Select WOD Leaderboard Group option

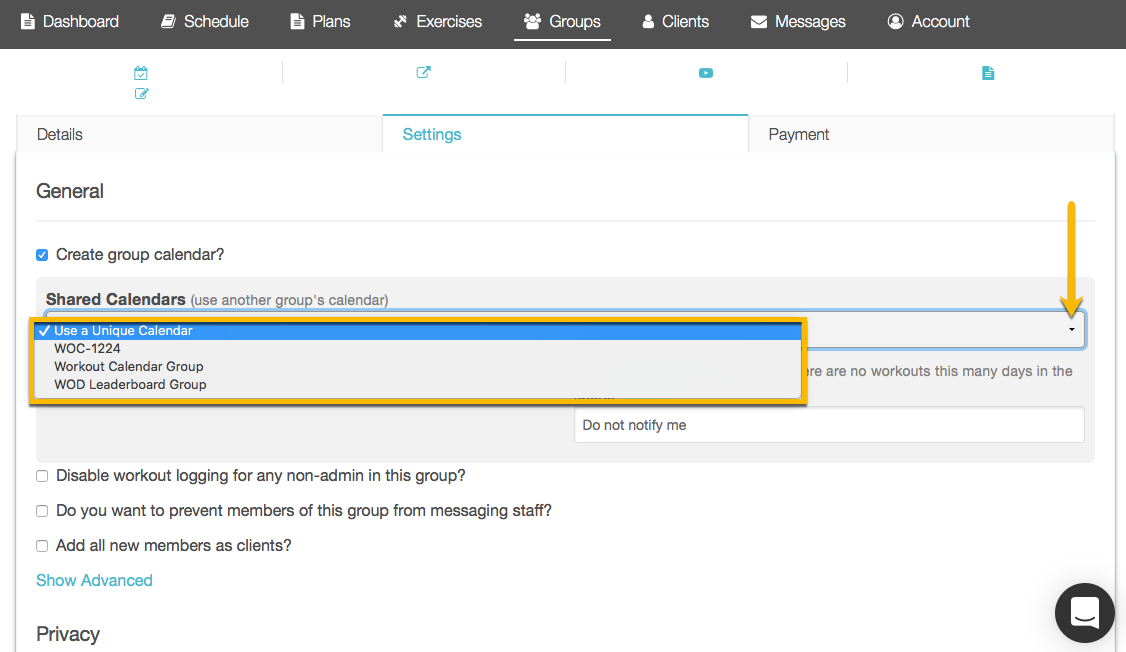[x=418, y=384]
